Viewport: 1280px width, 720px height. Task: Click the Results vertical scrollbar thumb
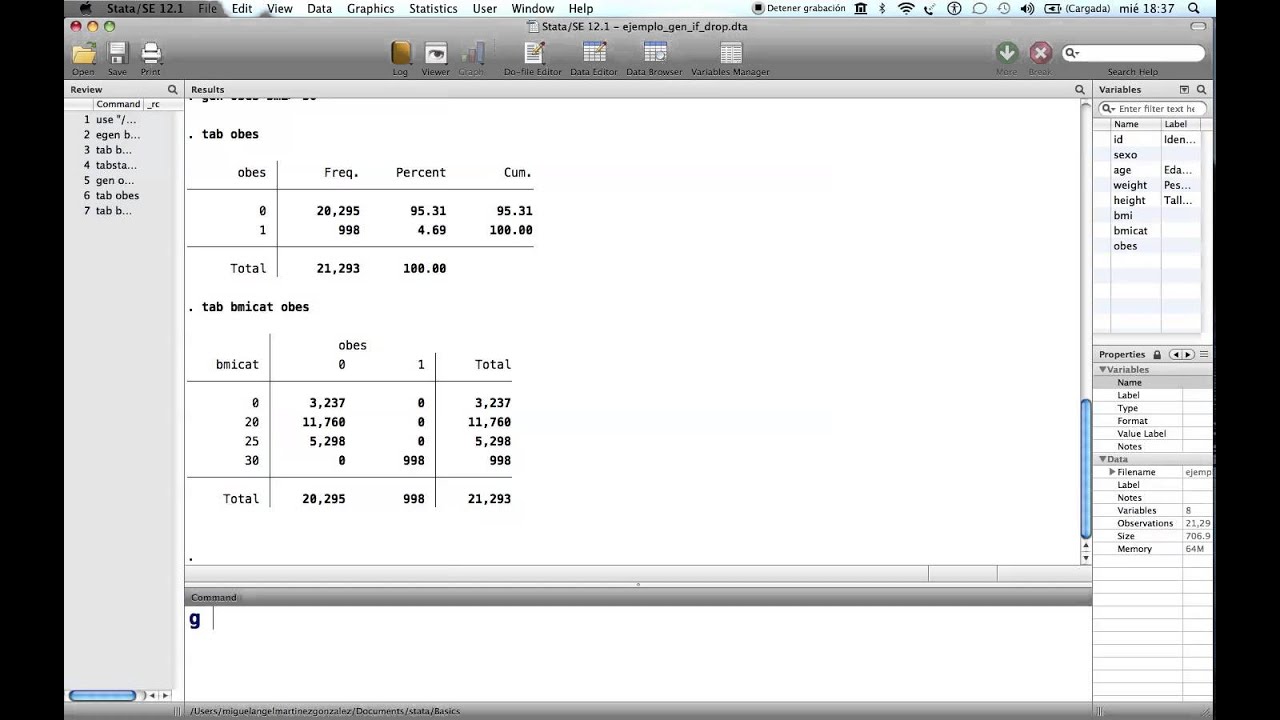point(1086,468)
